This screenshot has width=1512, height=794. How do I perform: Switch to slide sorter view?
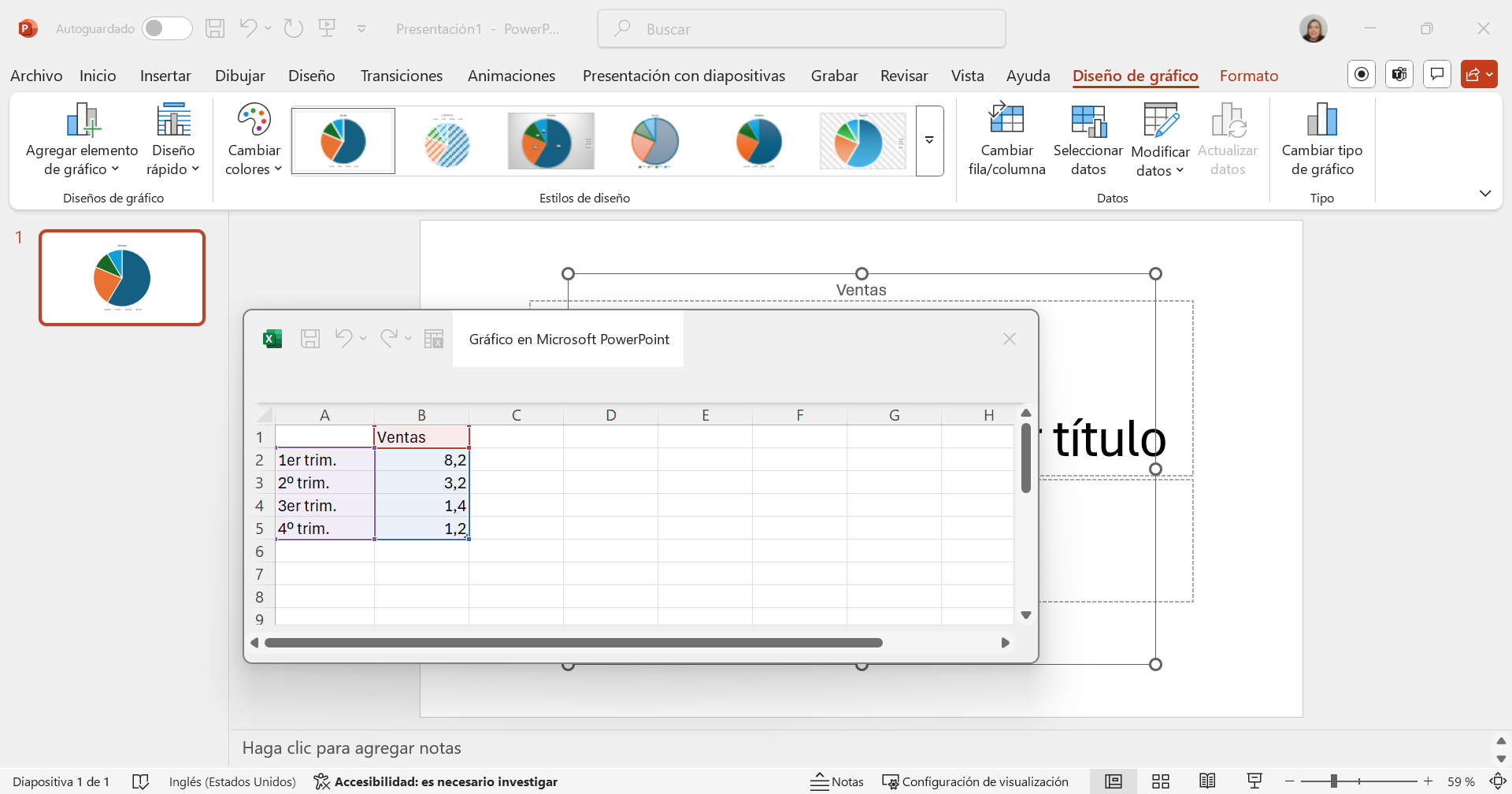click(1160, 781)
